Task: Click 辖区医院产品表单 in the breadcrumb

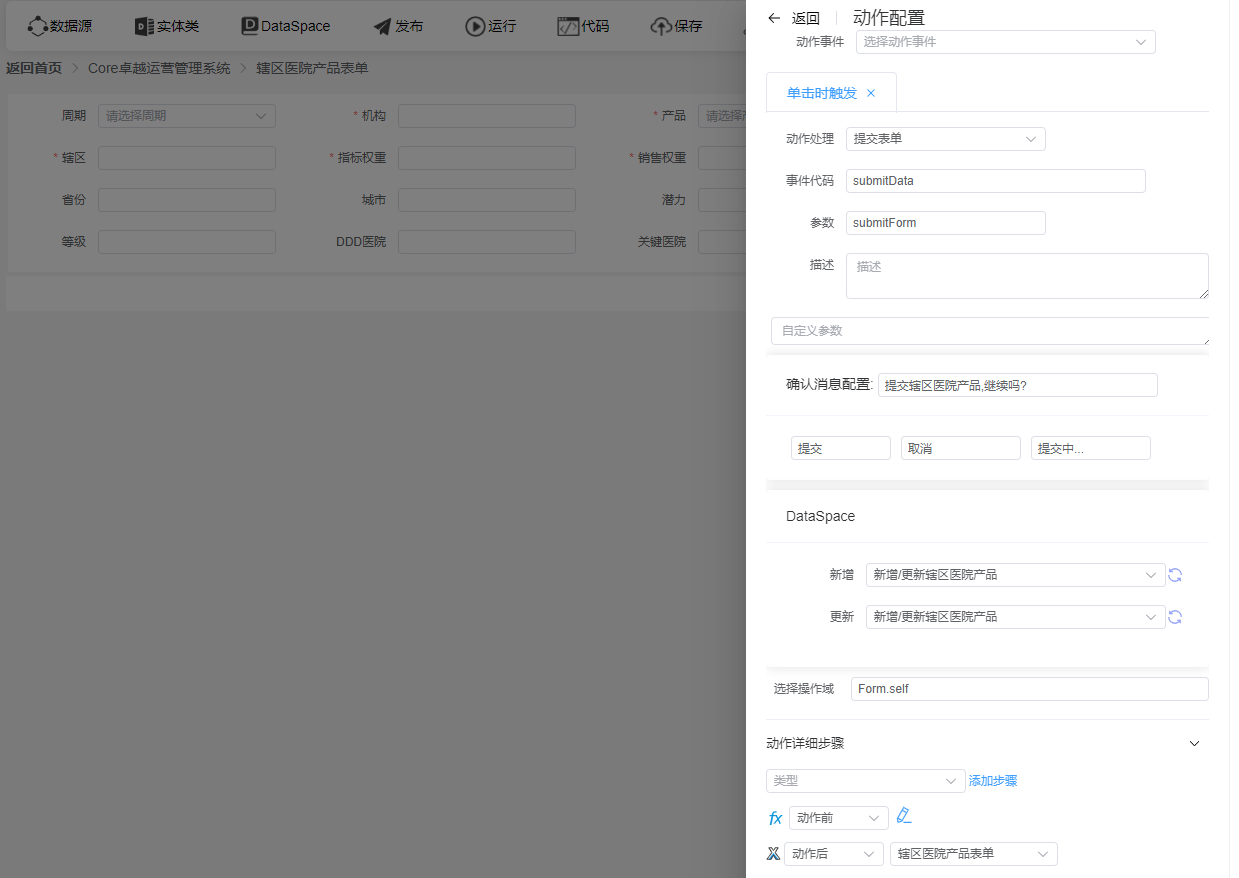Action: tap(312, 68)
